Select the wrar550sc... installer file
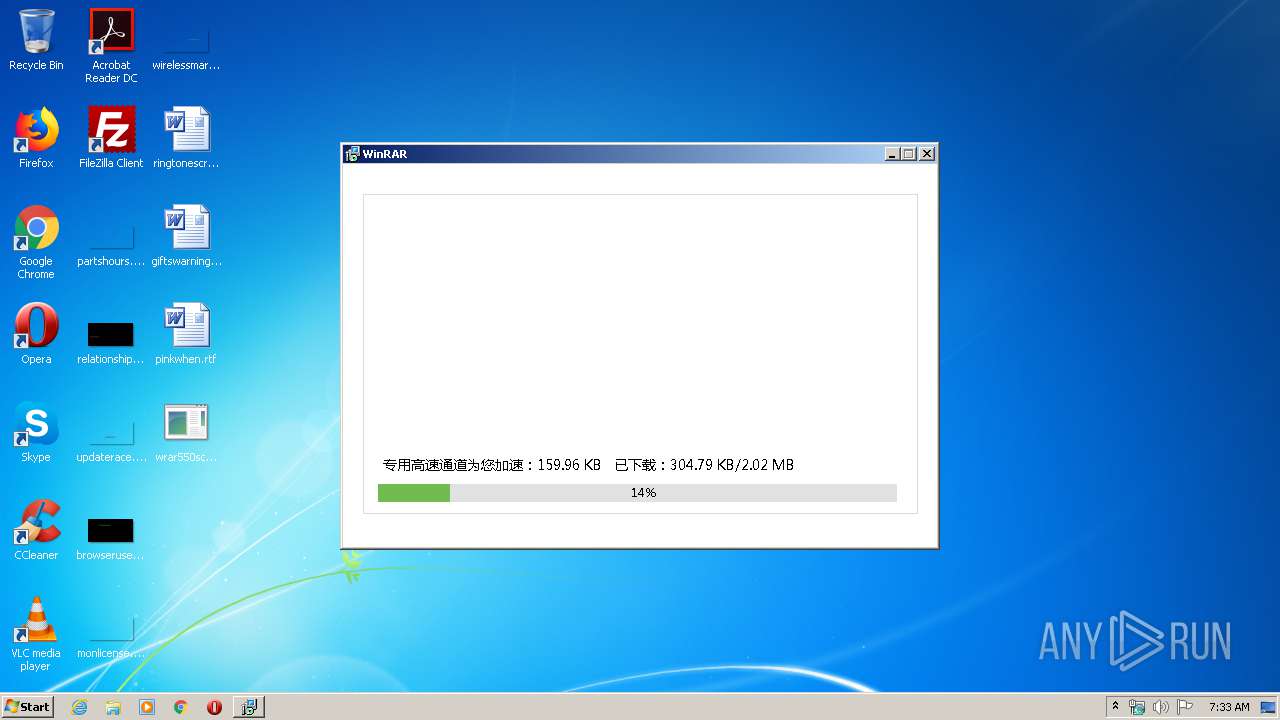 (x=186, y=432)
